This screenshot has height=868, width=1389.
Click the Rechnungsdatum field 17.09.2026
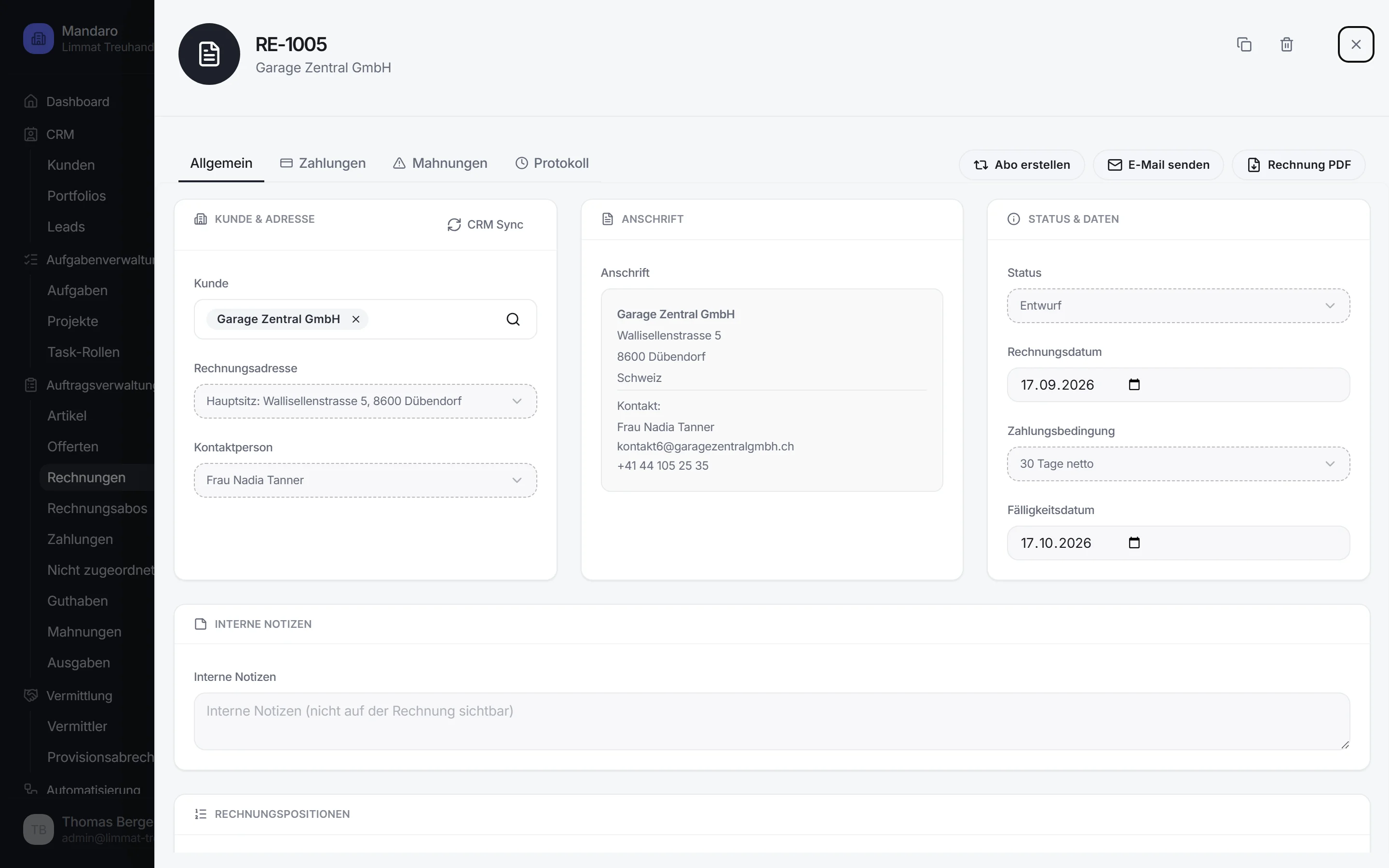click(x=1178, y=385)
